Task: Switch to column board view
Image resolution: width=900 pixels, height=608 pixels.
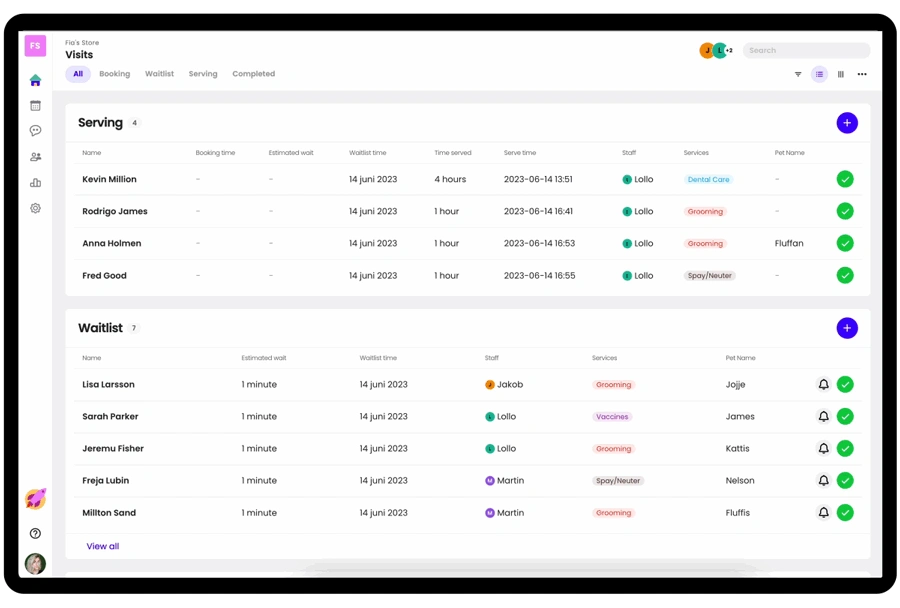Action: [840, 74]
